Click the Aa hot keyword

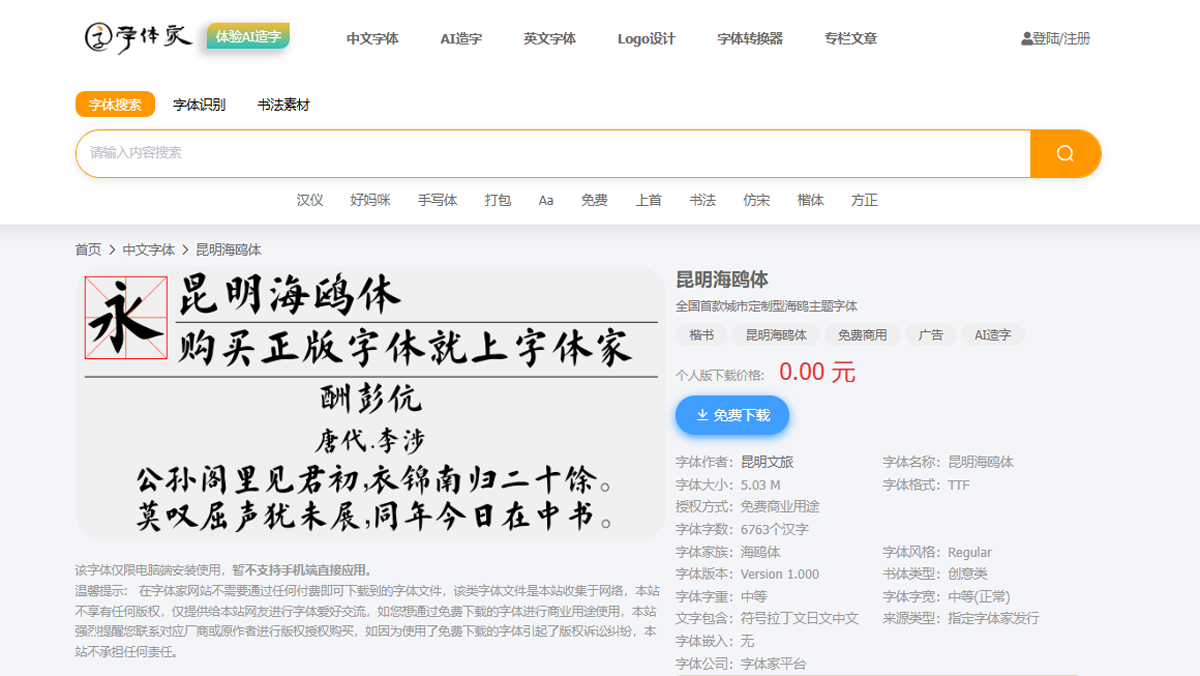[x=546, y=200]
